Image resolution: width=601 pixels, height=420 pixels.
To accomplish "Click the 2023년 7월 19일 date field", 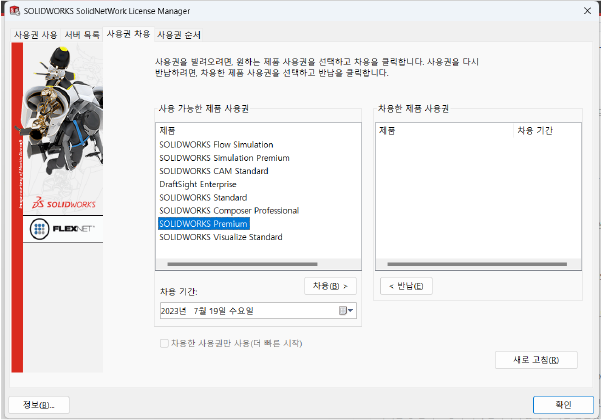I will [x=258, y=311].
